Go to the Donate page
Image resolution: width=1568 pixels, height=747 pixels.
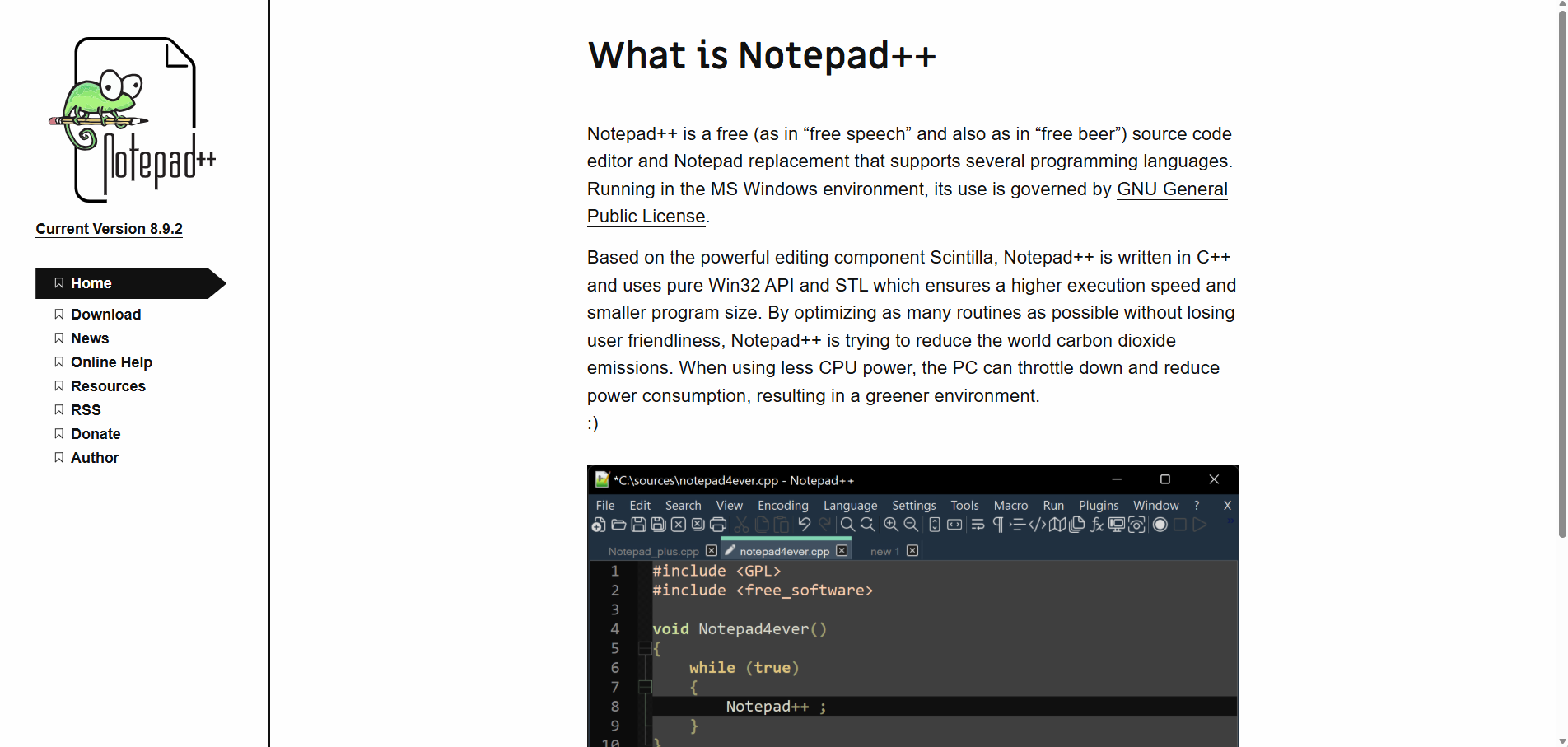pyautogui.click(x=96, y=434)
